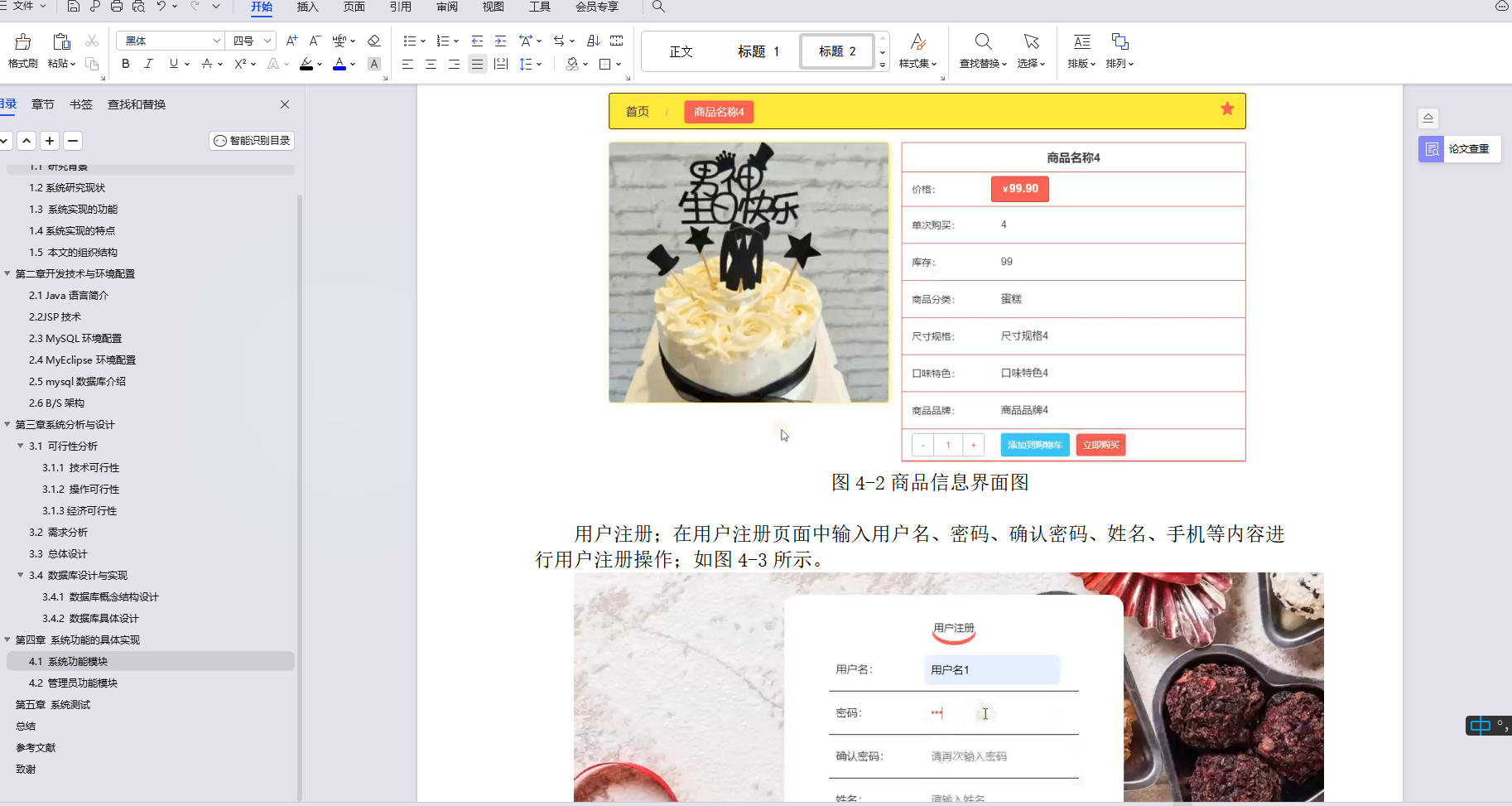Screen dimensions: 1512x806
Task: Click the Save icon in the quick access bar
Action: [74, 7]
